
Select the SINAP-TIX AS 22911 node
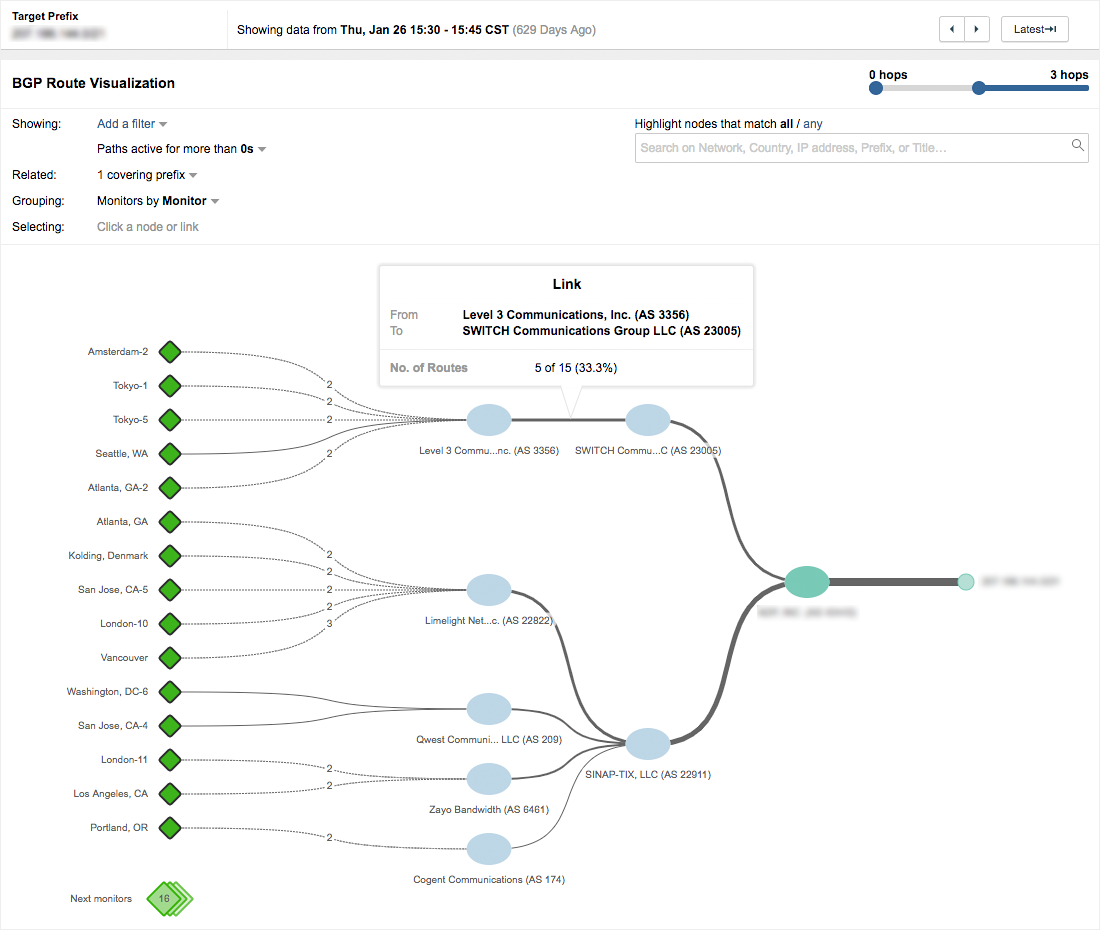pyautogui.click(x=648, y=744)
